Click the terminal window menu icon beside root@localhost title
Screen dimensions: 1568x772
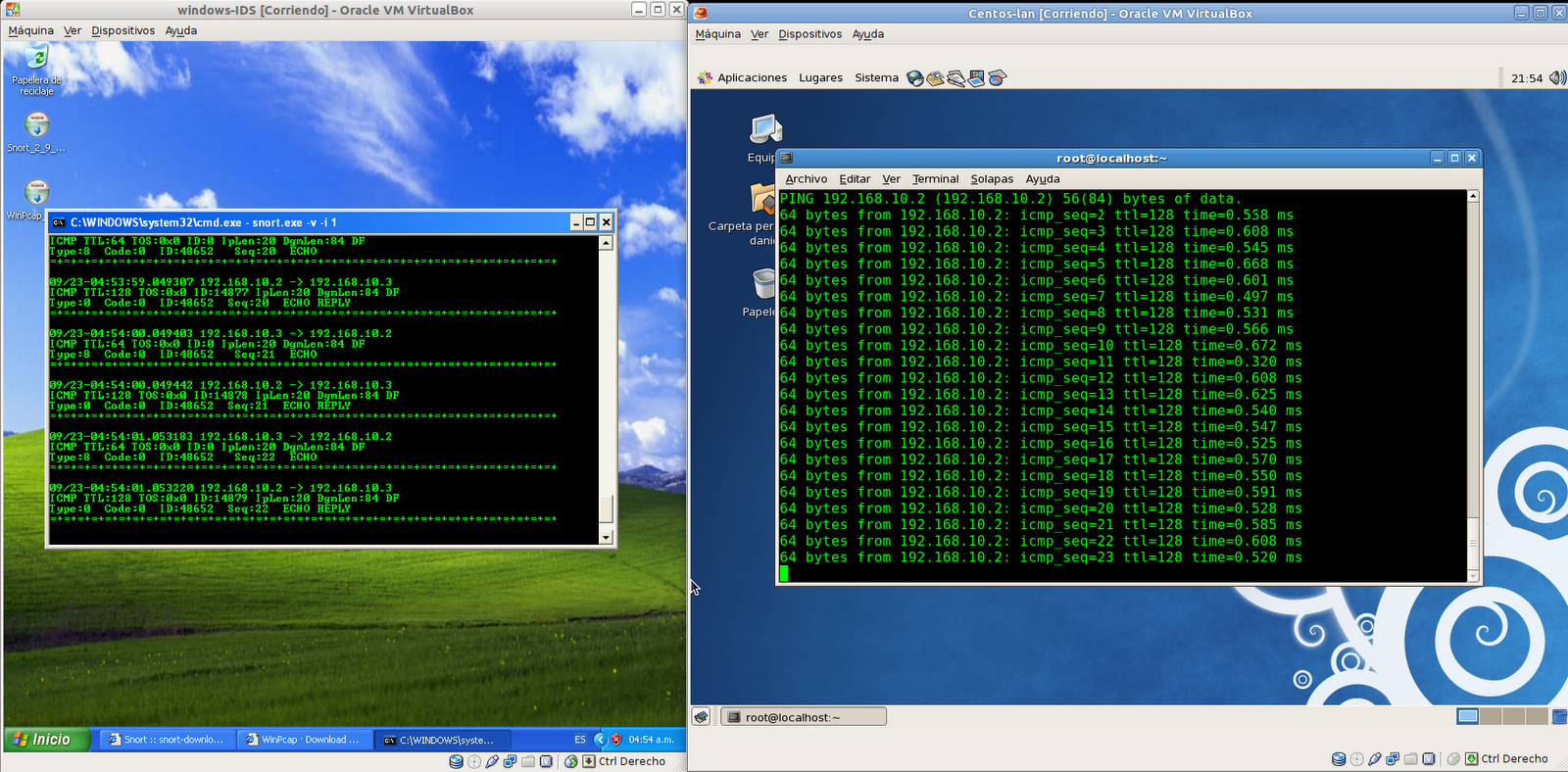tap(786, 158)
